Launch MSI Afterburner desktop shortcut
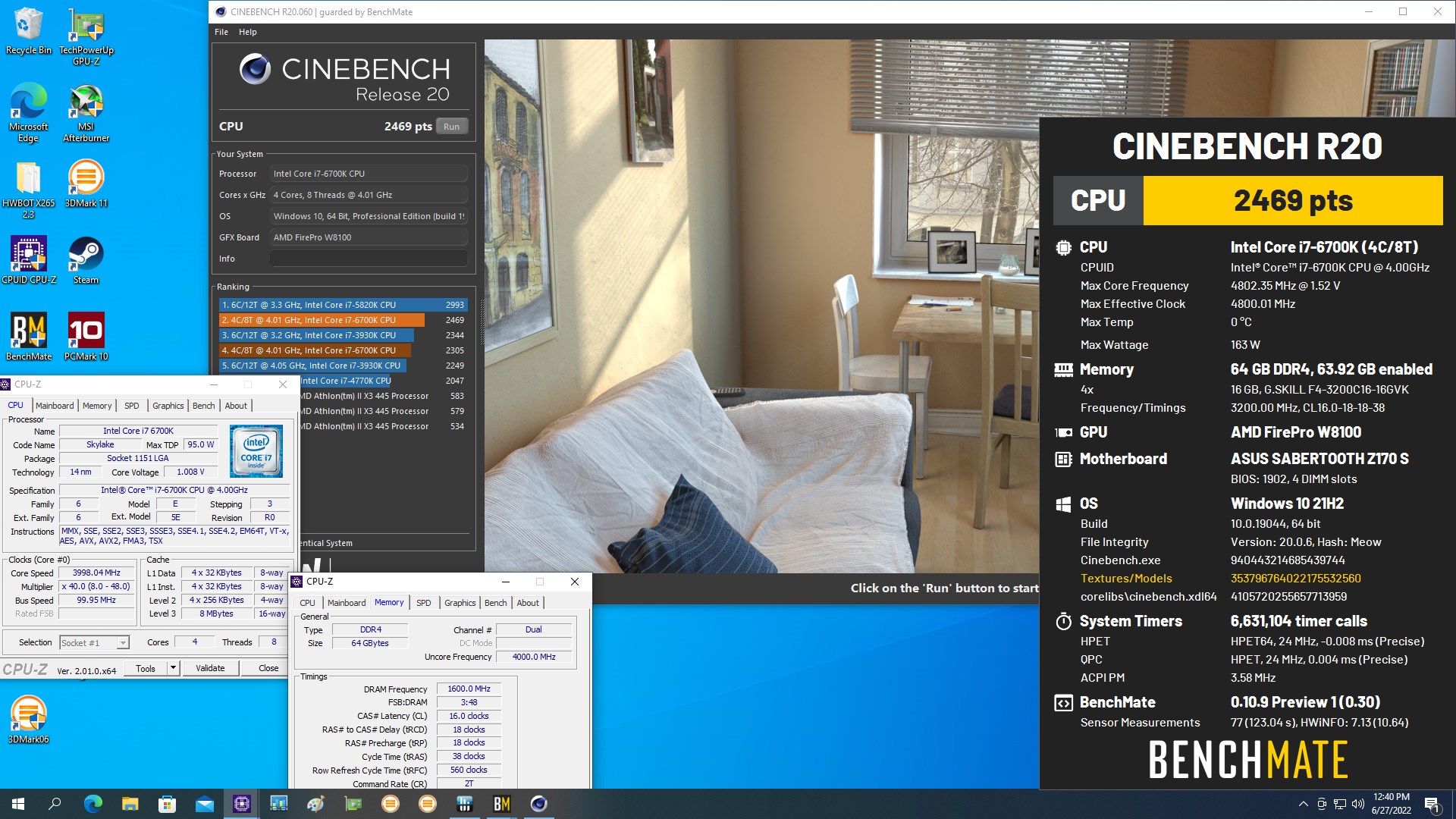 [86, 112]
